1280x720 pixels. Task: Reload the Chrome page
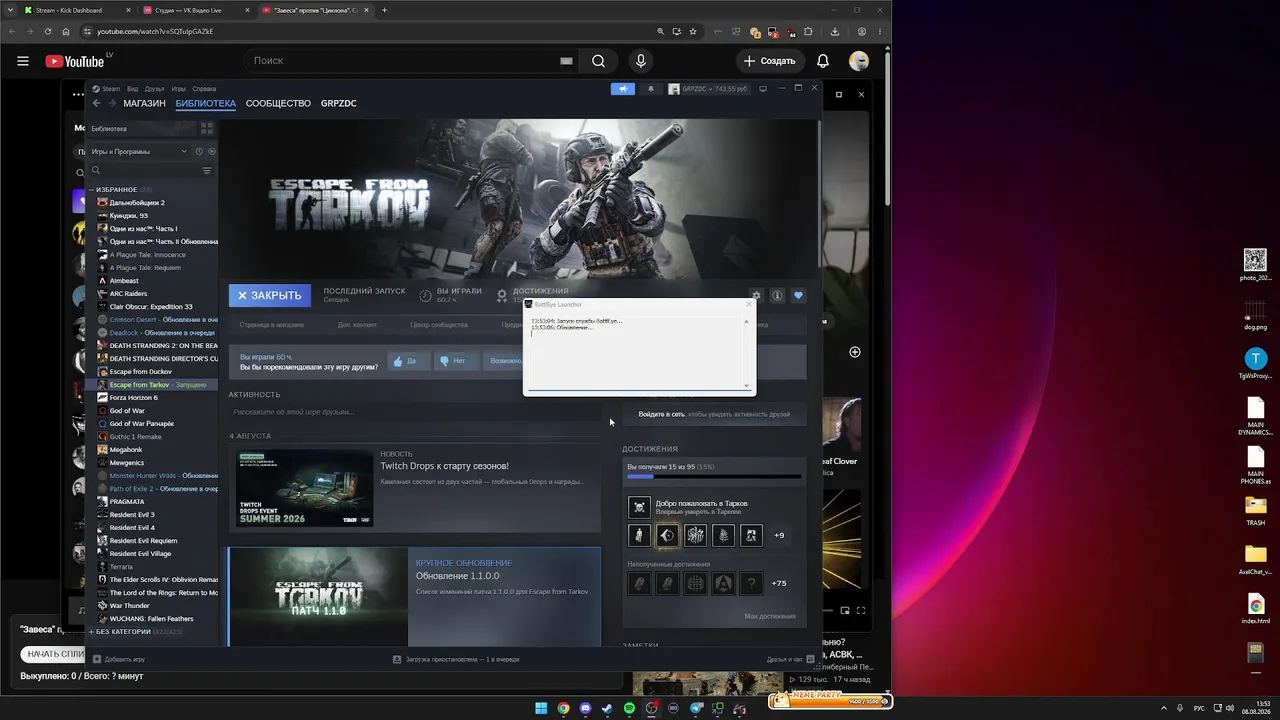pyautogui.click(x=47, y=31)
